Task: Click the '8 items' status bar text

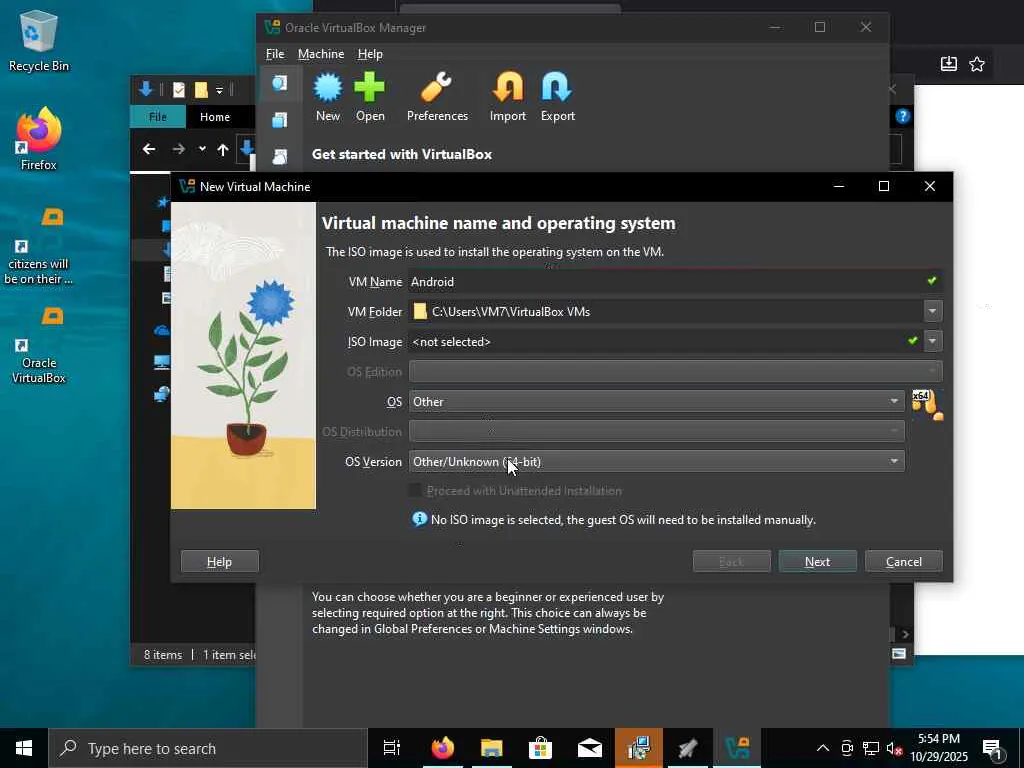Action: click(x=163, y=654)
